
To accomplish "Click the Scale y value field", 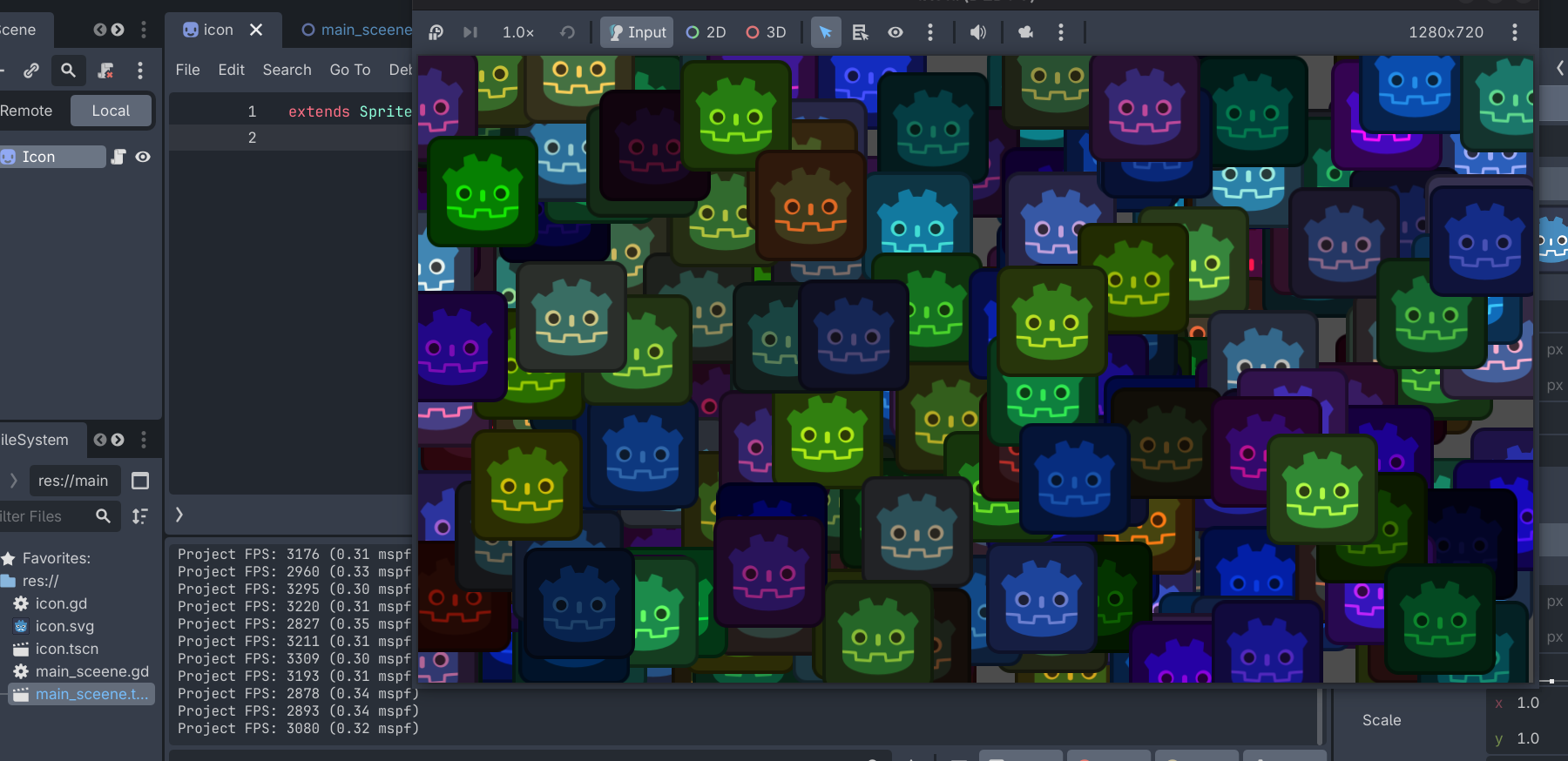I will tap(1528, 738).
